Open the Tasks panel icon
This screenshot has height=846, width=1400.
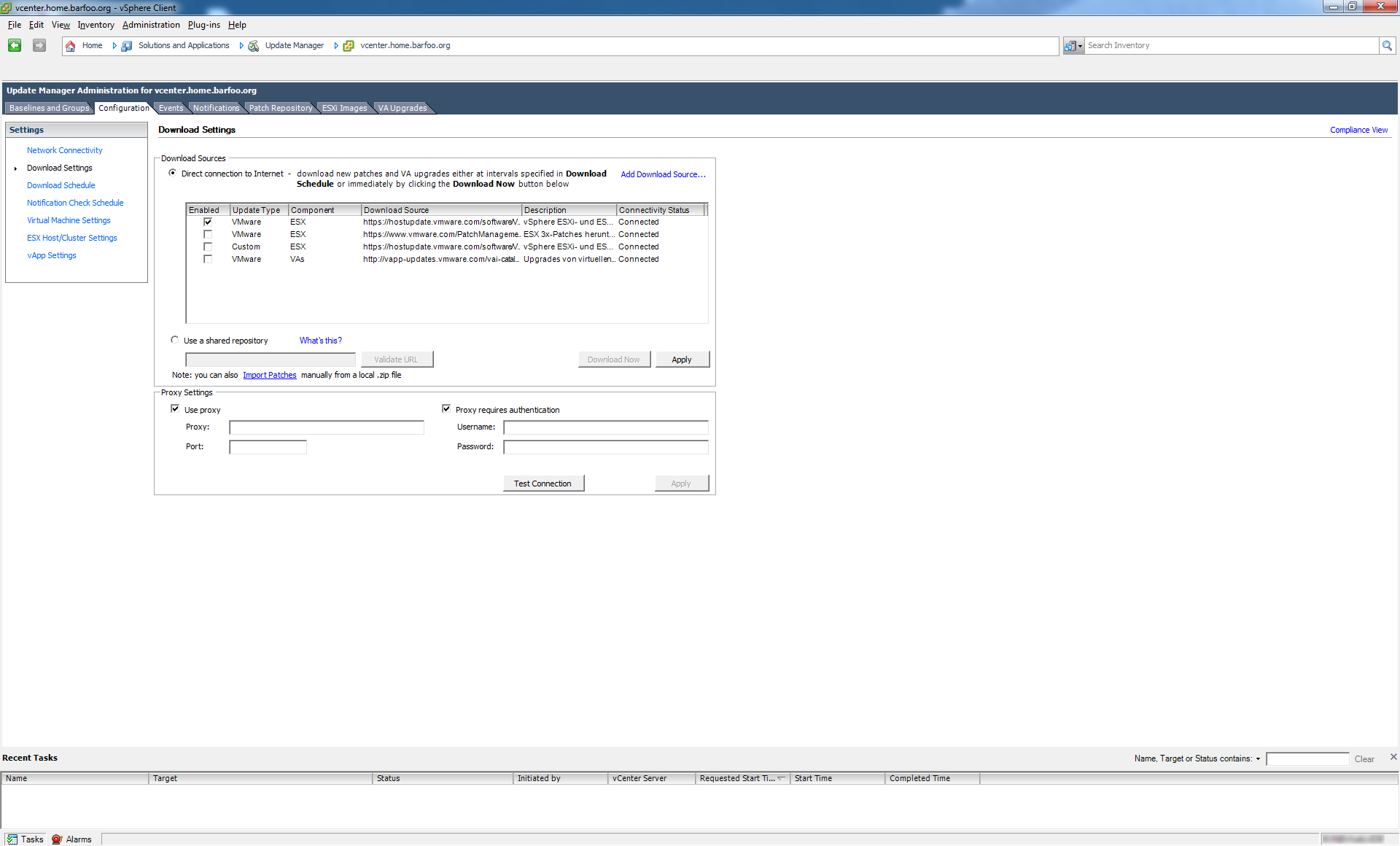point(12,839)
